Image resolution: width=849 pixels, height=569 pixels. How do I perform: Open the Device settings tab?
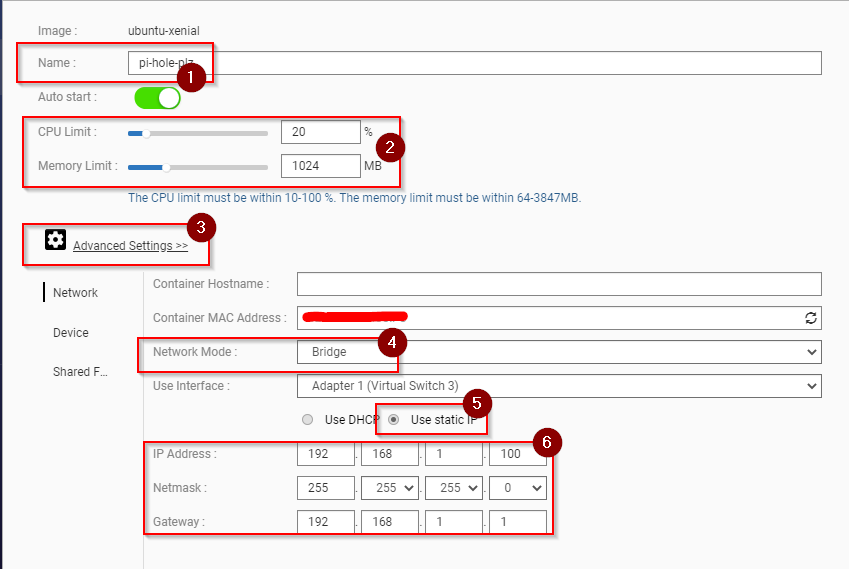pyautogui.click(x=71, y=333)
